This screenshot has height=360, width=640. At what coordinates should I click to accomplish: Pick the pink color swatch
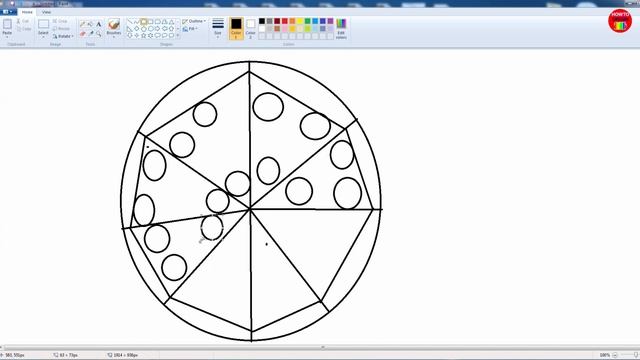click(285, 29)
